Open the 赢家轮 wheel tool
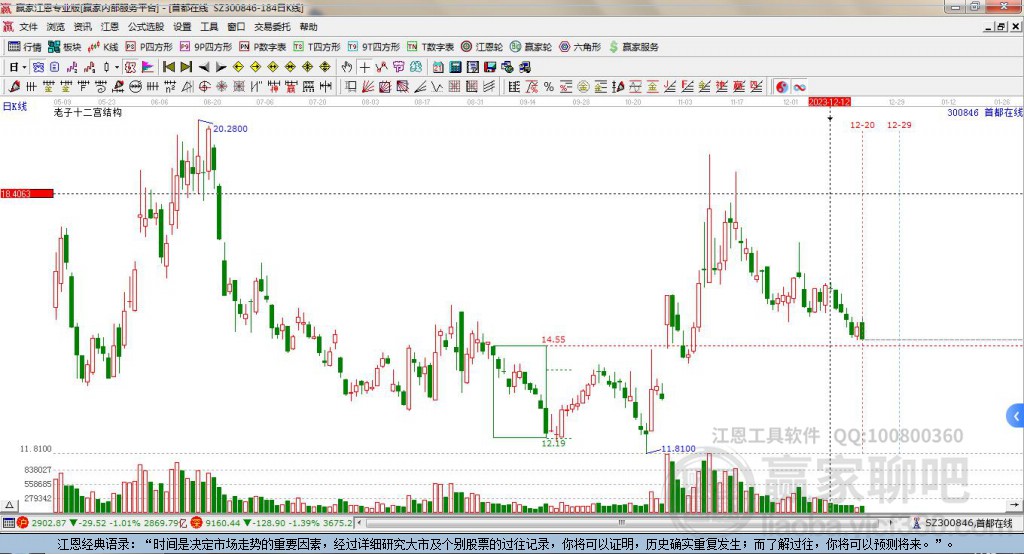 pyautogui.click(x=531, y=47)
